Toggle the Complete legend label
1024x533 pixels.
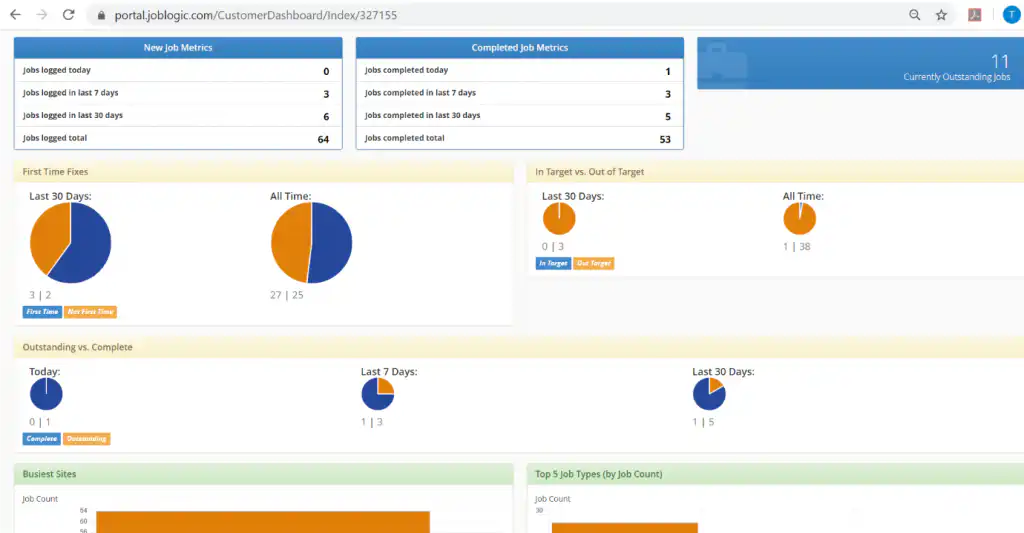tap(42, 439)
